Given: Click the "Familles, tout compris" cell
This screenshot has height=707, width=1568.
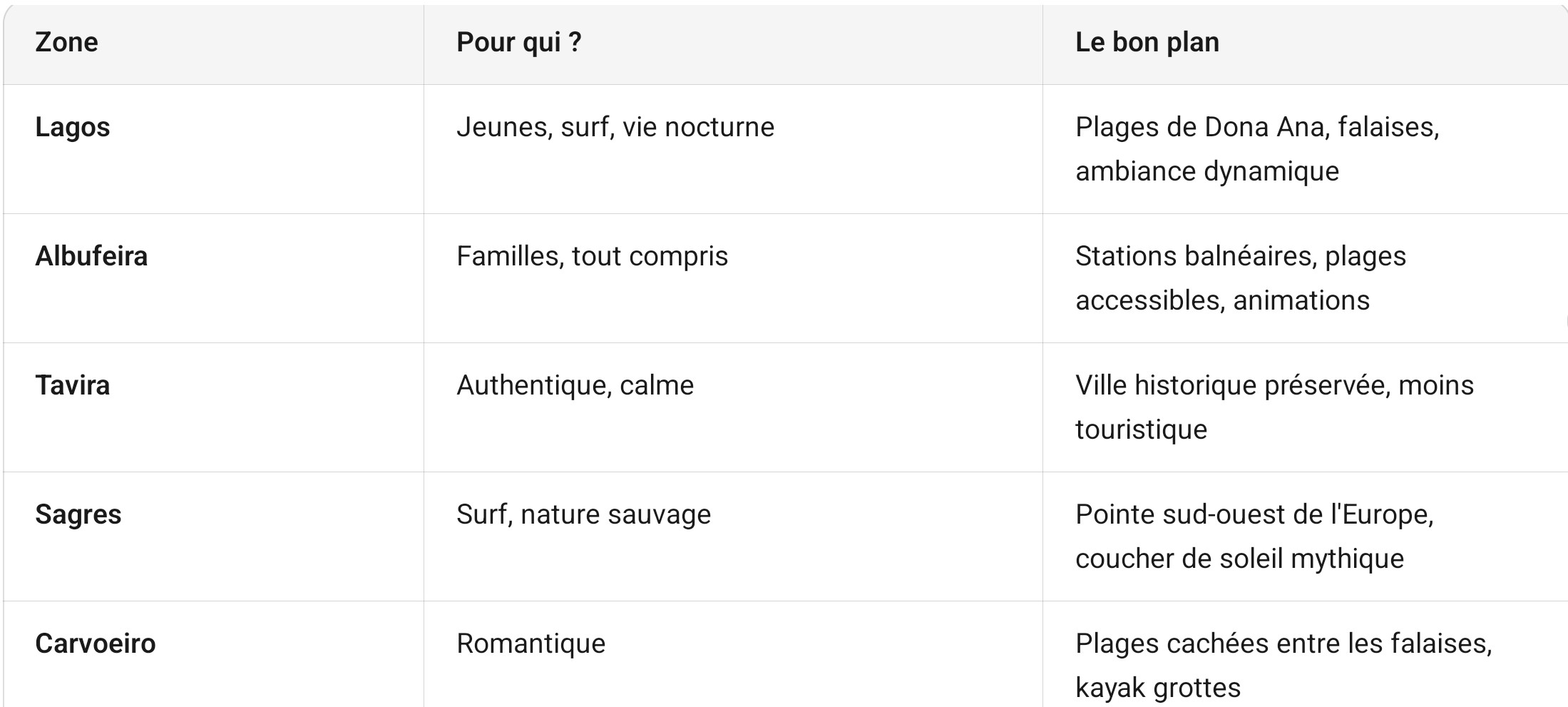Looking at the screenshot, I should point(592,257).
